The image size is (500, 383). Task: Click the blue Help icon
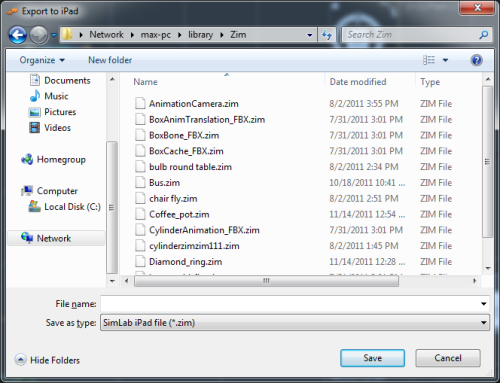(476, 60)
